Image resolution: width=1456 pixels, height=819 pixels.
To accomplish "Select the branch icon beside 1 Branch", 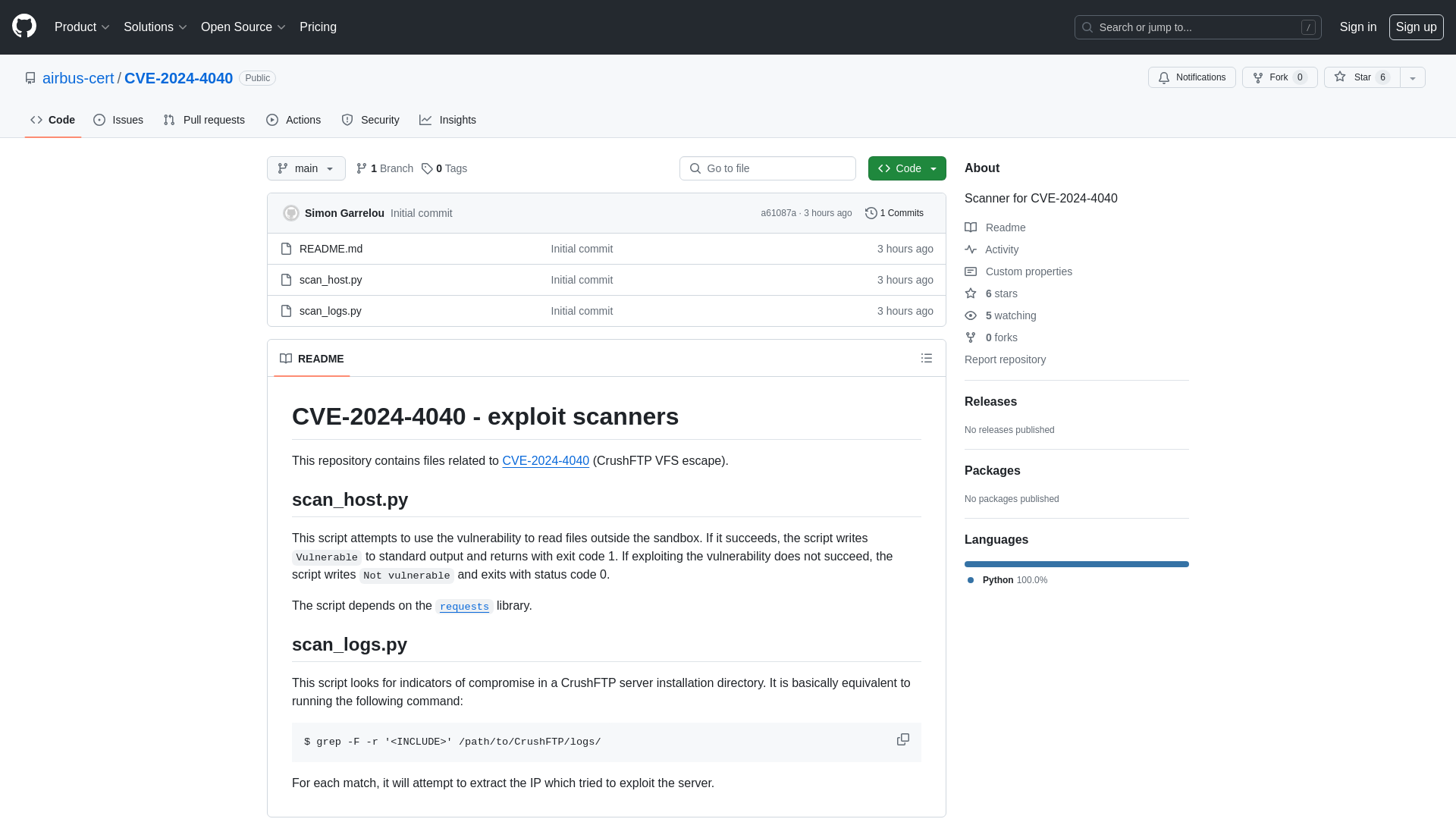I will pyautogui.click(x=362, y=168).
